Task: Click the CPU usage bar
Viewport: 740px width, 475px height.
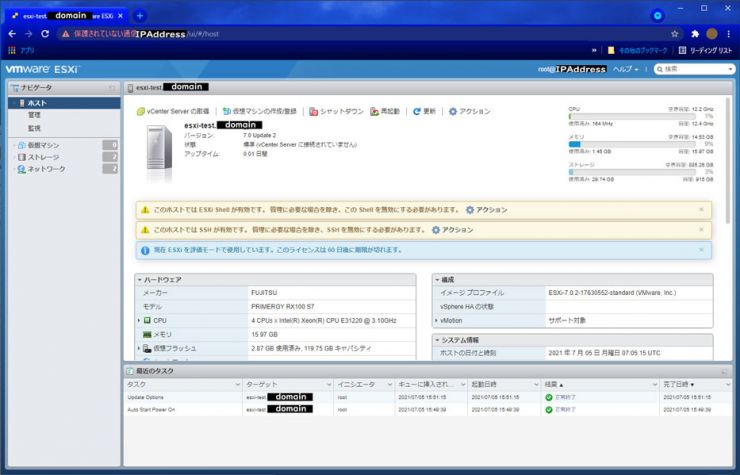Action: 632,116
